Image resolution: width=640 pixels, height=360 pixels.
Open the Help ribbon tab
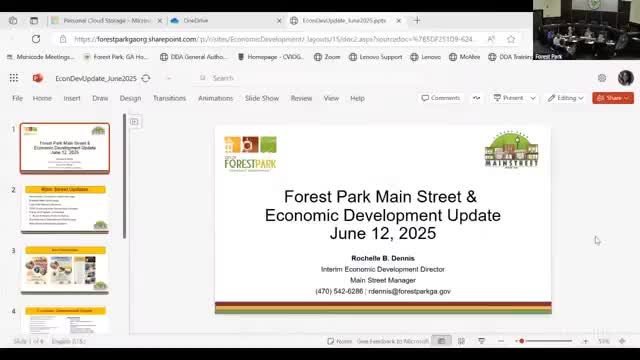pos(357,98)
